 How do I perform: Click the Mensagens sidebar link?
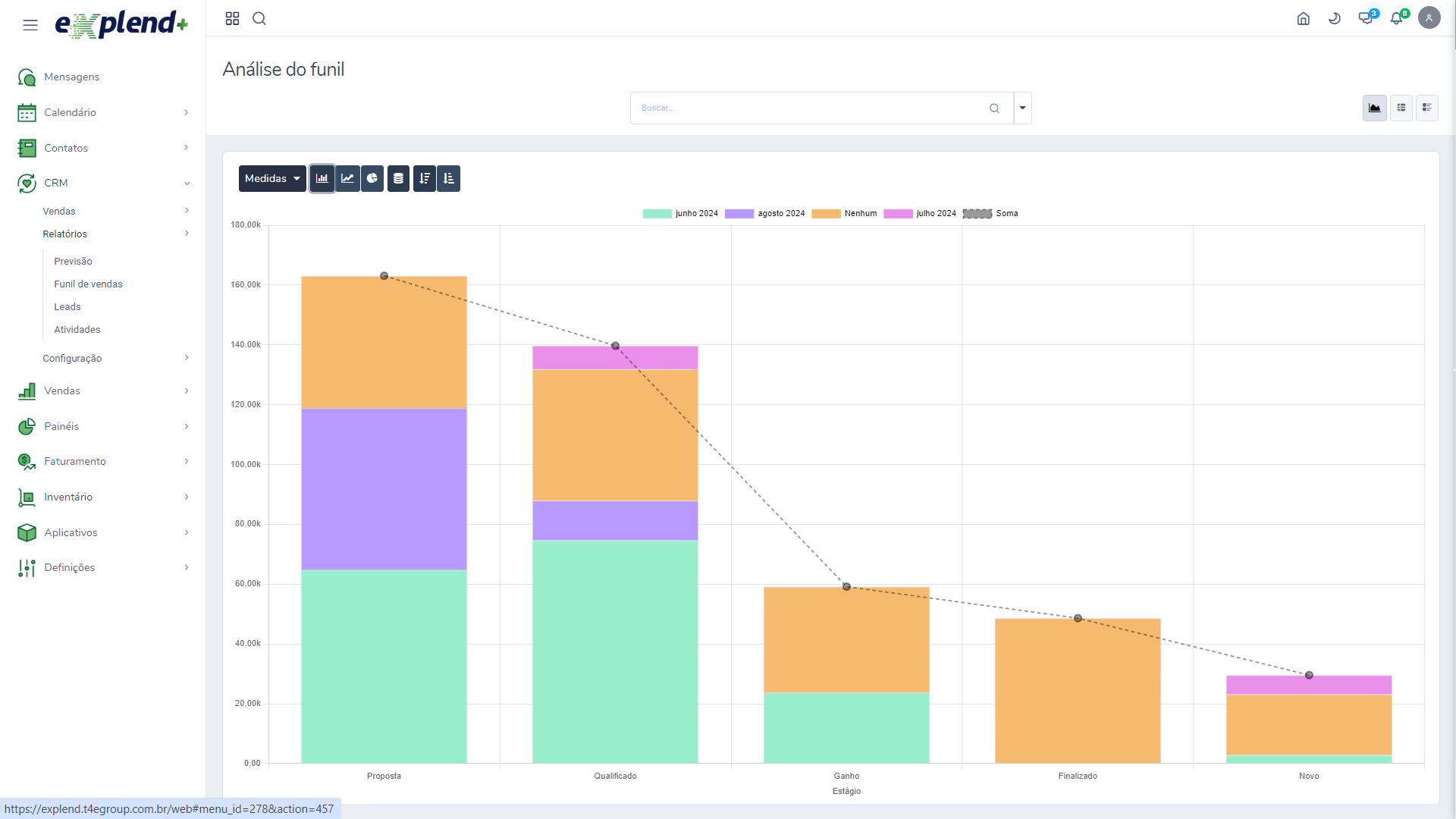click(71, 77)
